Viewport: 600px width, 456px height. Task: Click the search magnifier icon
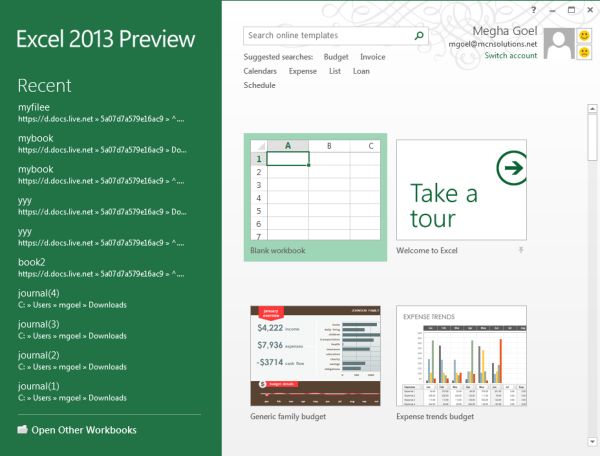(x=419, y=36)
